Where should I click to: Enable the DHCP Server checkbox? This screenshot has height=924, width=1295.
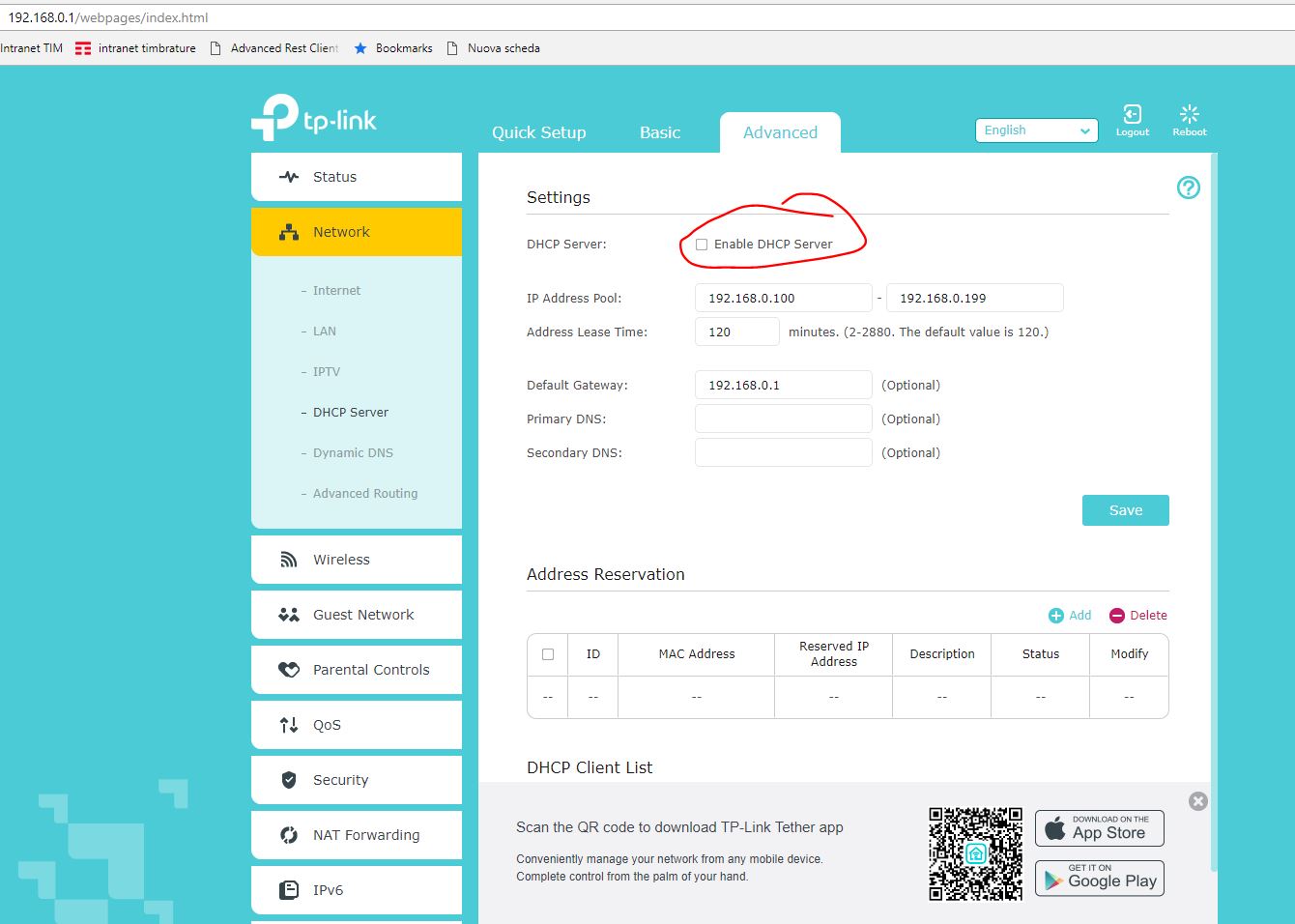tap(702, 245)
